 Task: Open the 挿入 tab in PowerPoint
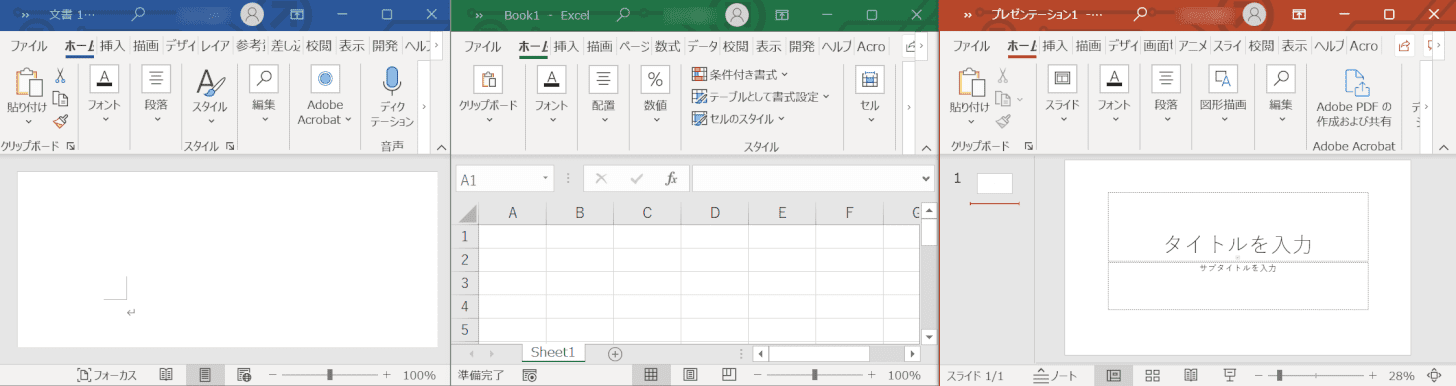[1055, 46]
